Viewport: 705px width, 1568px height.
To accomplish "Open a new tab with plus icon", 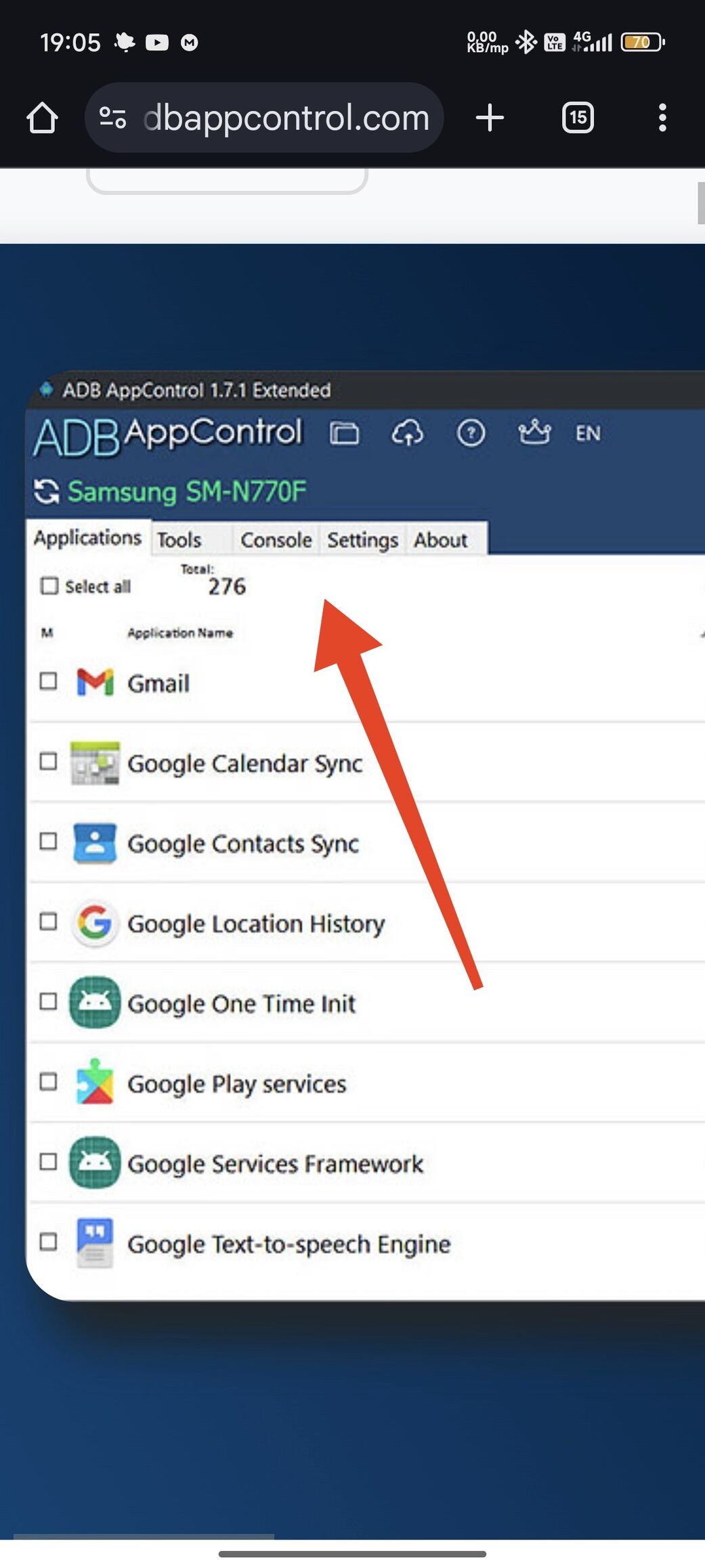I will coord(490,118).
